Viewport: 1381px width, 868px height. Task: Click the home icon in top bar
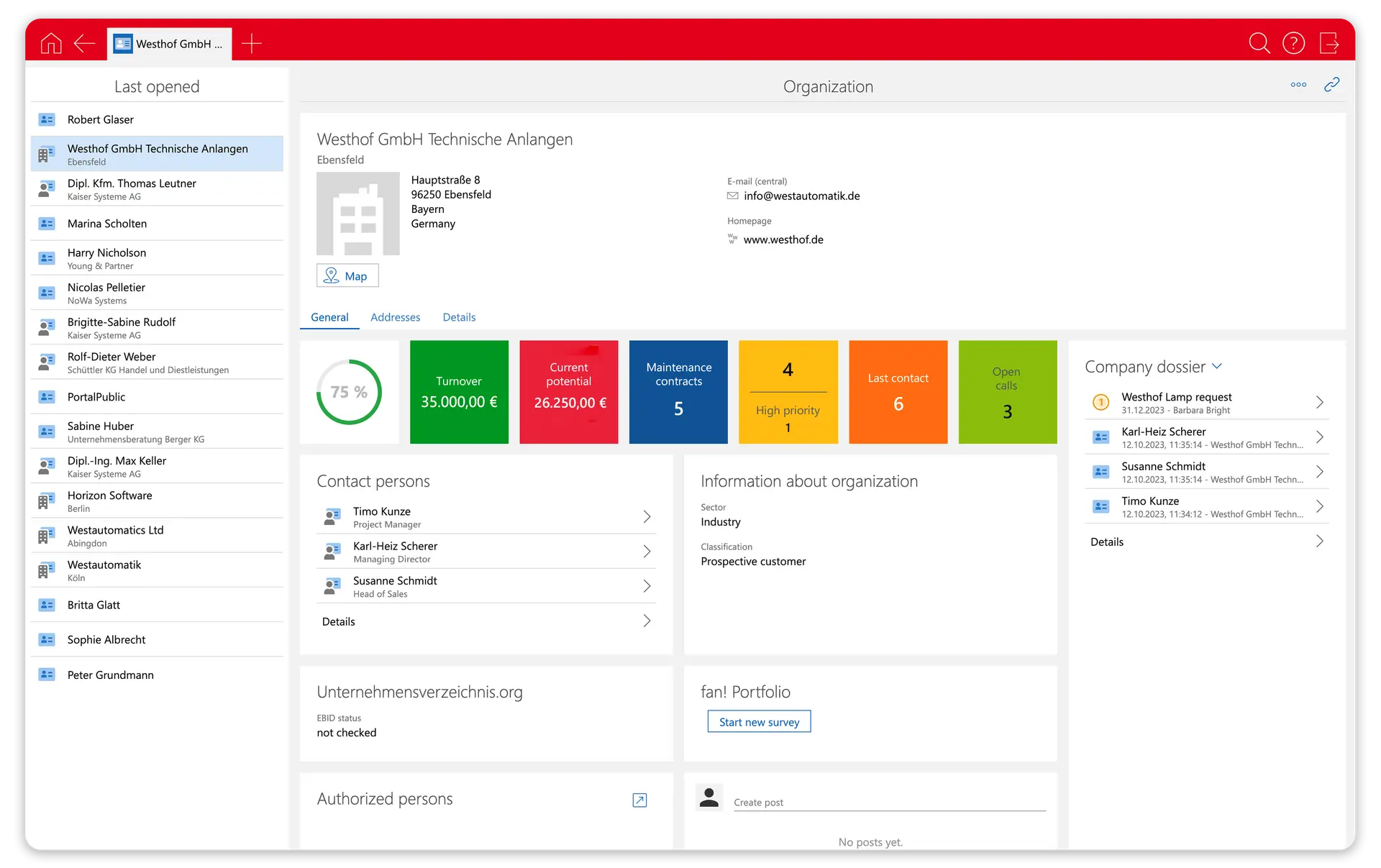pyautogui.click(x=51, y=44)
